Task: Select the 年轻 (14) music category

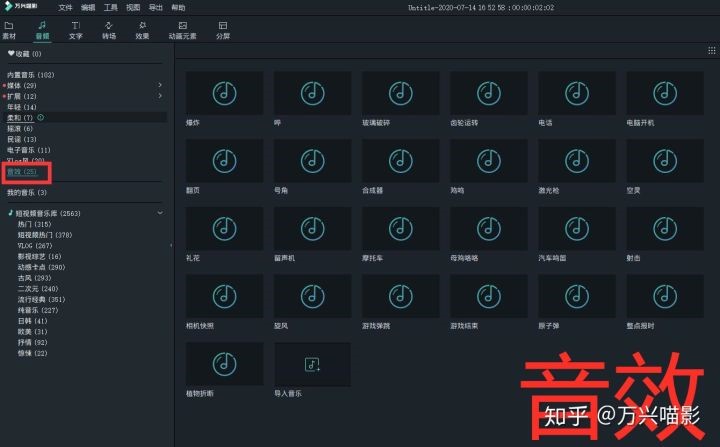Action: 21,107
